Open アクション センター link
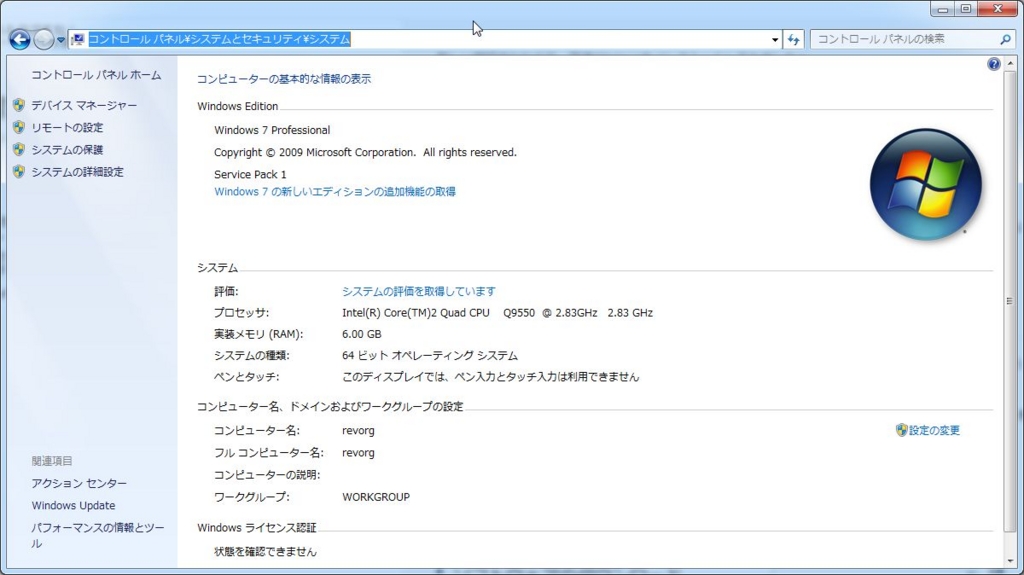 point(79,484)
